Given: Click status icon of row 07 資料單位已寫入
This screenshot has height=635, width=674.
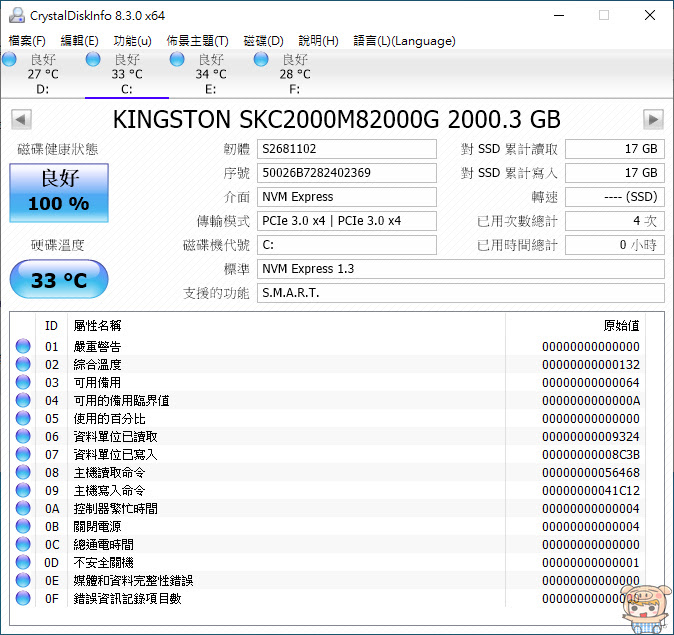Looking at the screenshot, I should pyautogui.click(x=23, y=454).
